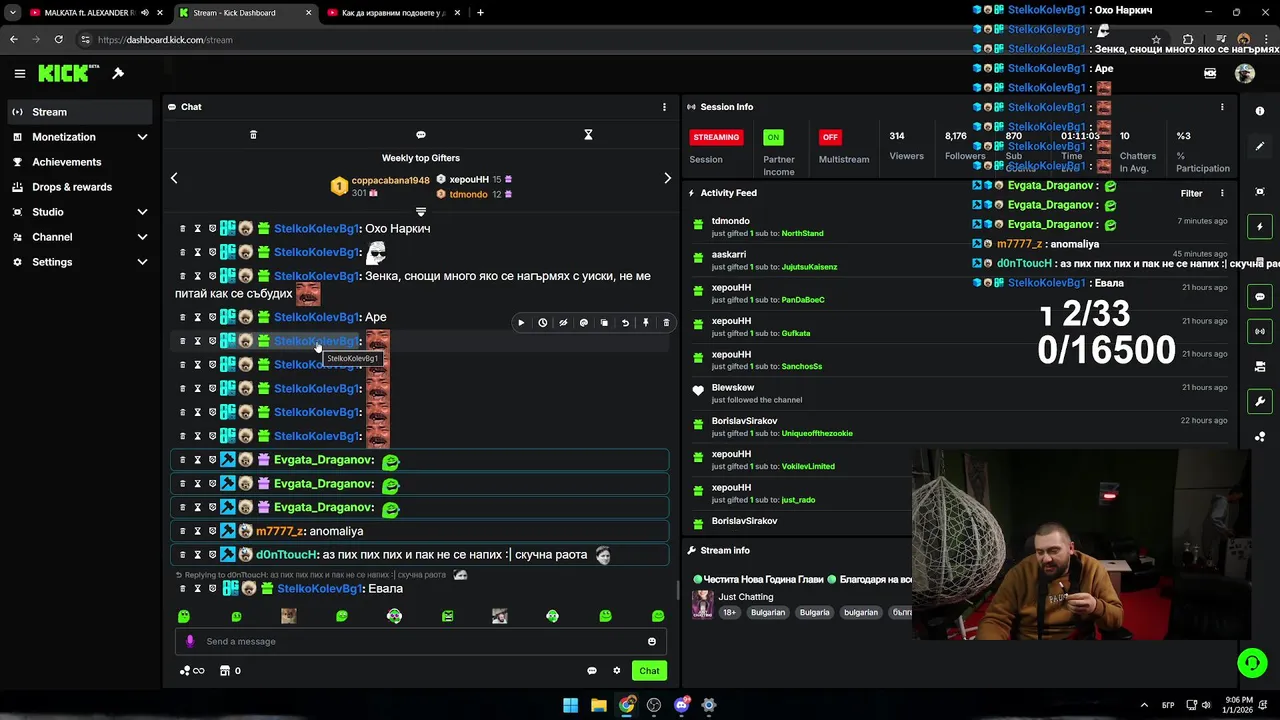Click the crossed-eye hide icon in message toolbar
Viewport: 1280px width, 720px height.
tap(563, 323)
